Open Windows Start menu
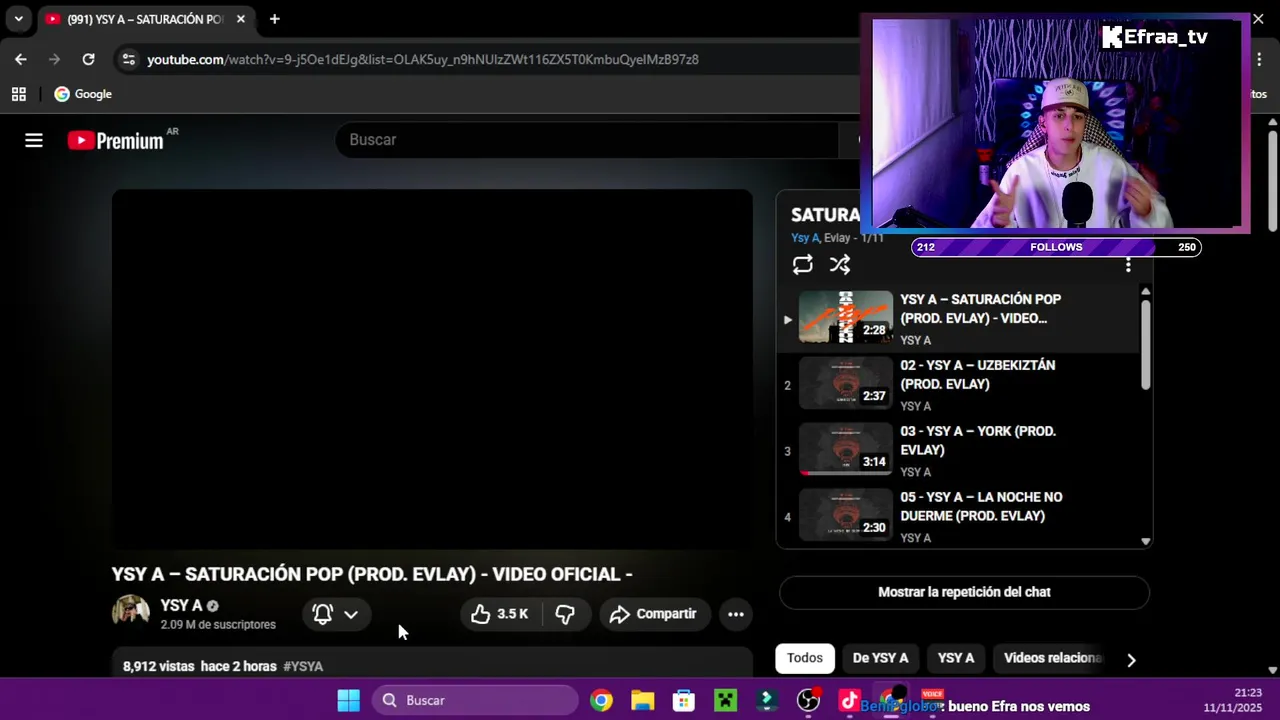Screen dimensions: 1280x720 click(348, 700)
